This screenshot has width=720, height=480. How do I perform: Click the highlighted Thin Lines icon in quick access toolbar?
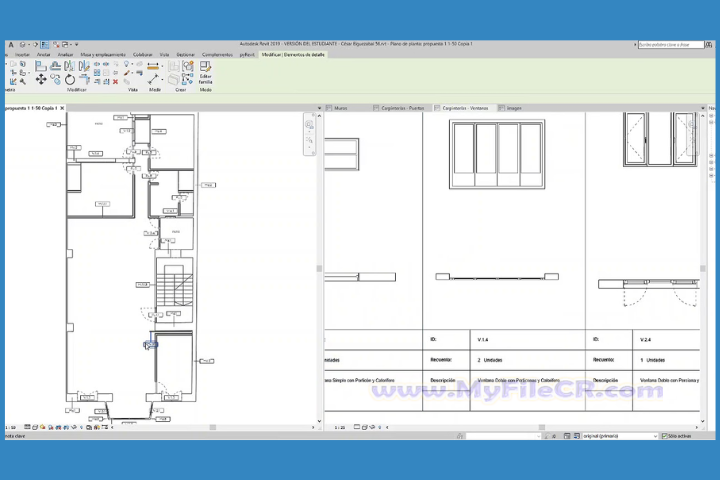45,45
